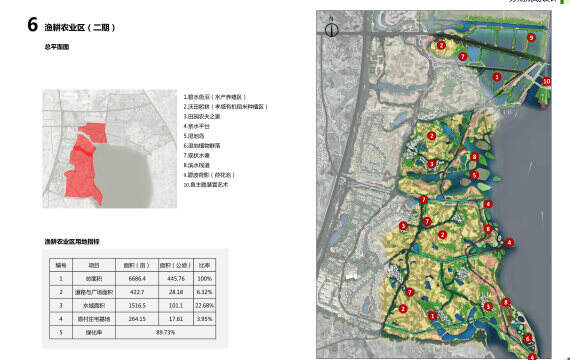
Task: Click the 100% cell in the table
Action: coord(205,279)
